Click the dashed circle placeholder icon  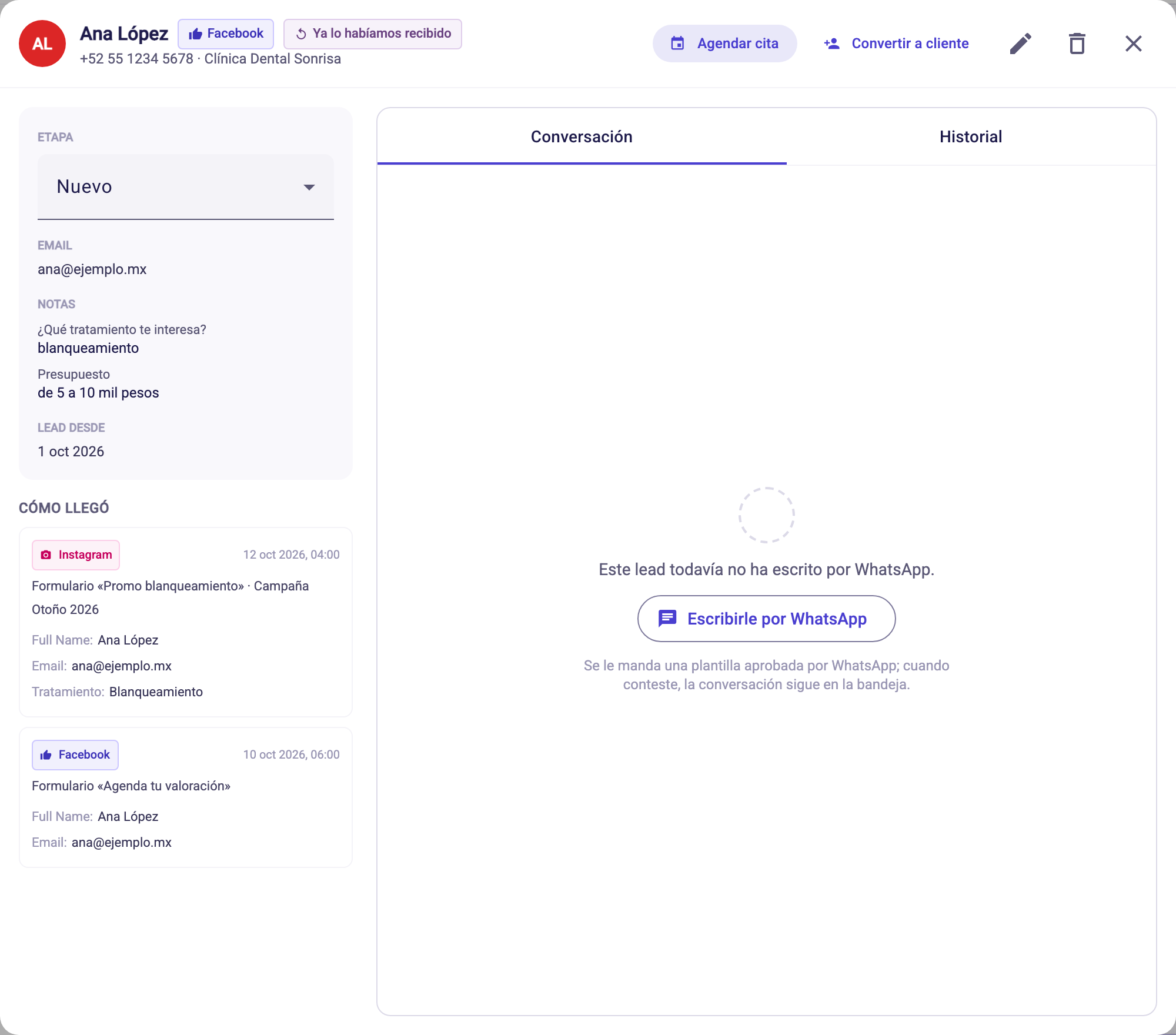point(767,515)
